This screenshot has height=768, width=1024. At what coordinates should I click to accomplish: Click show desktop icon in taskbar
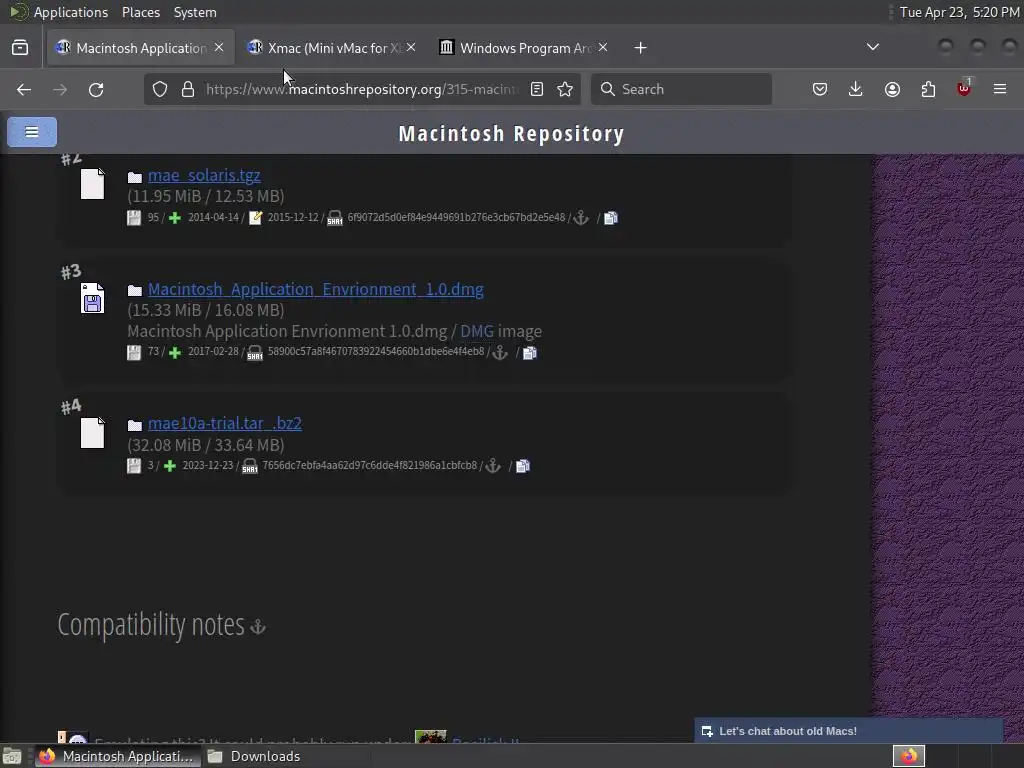tap(12, 756)
